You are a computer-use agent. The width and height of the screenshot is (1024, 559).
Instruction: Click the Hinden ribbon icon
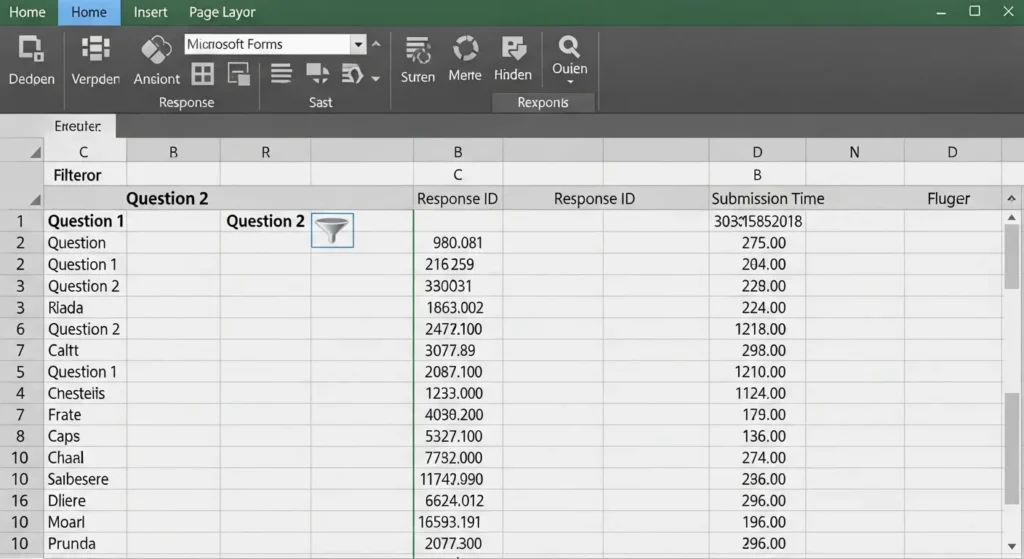[x=513, y=50]
